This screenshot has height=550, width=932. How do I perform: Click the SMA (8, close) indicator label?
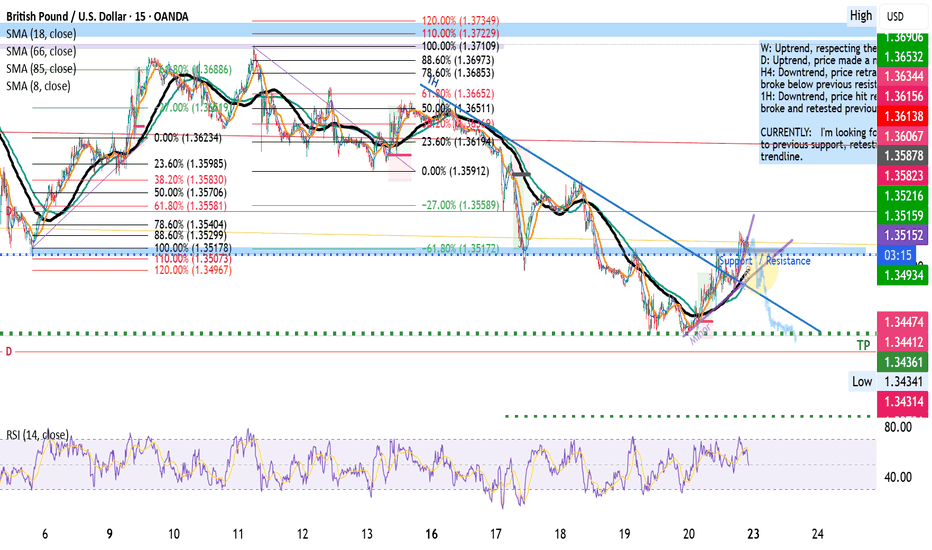click(x=37, y=86)
